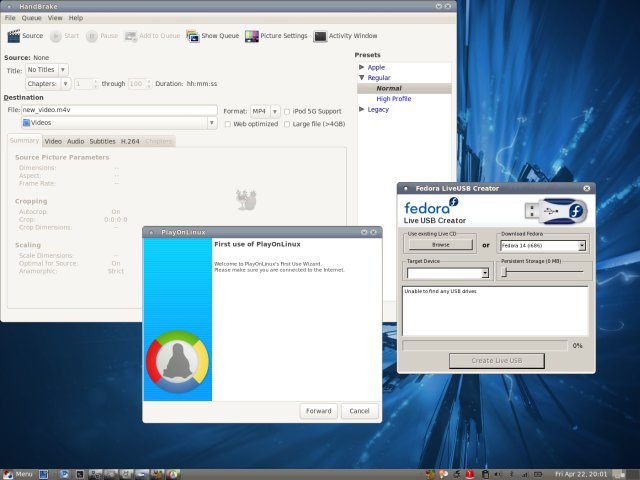Screen dimensions: 640x480
Task: Click the Add to Queue toolbar icon
Action: click(x=133, y=36)
